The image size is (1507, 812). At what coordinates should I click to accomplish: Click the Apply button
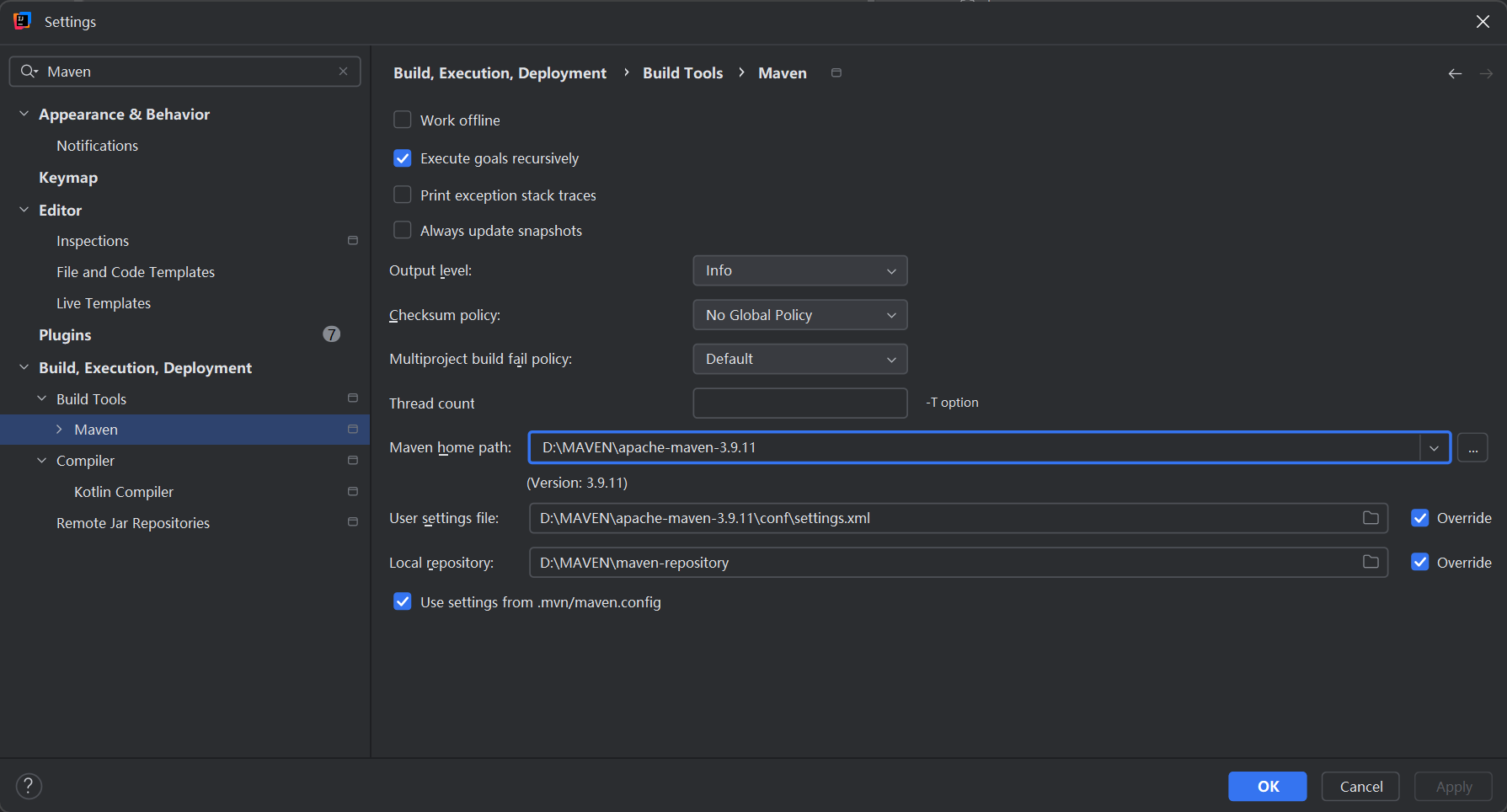[x=1454, y=787]
